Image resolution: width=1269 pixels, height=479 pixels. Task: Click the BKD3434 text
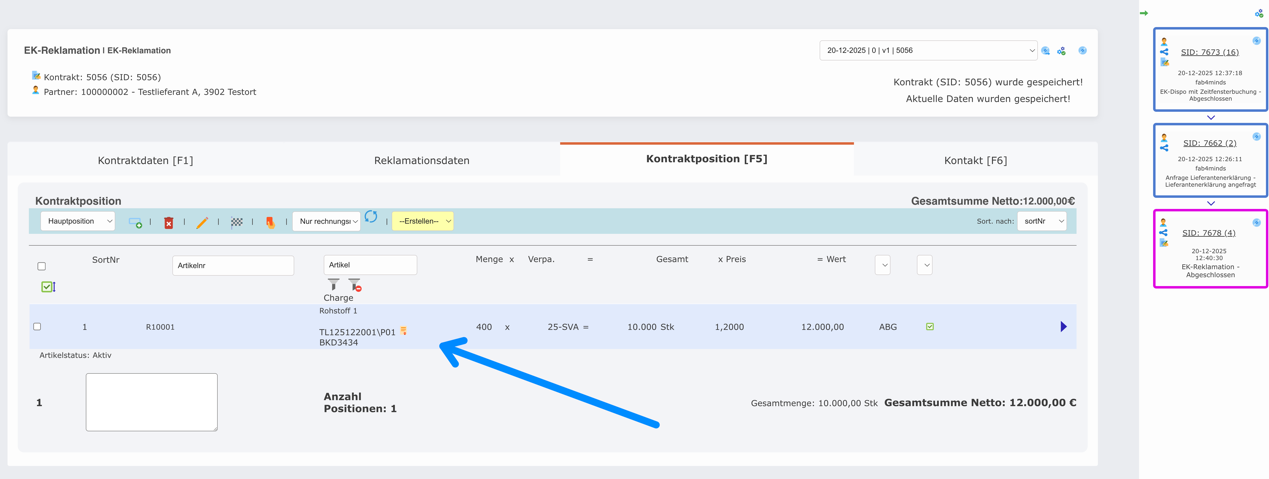339,343
